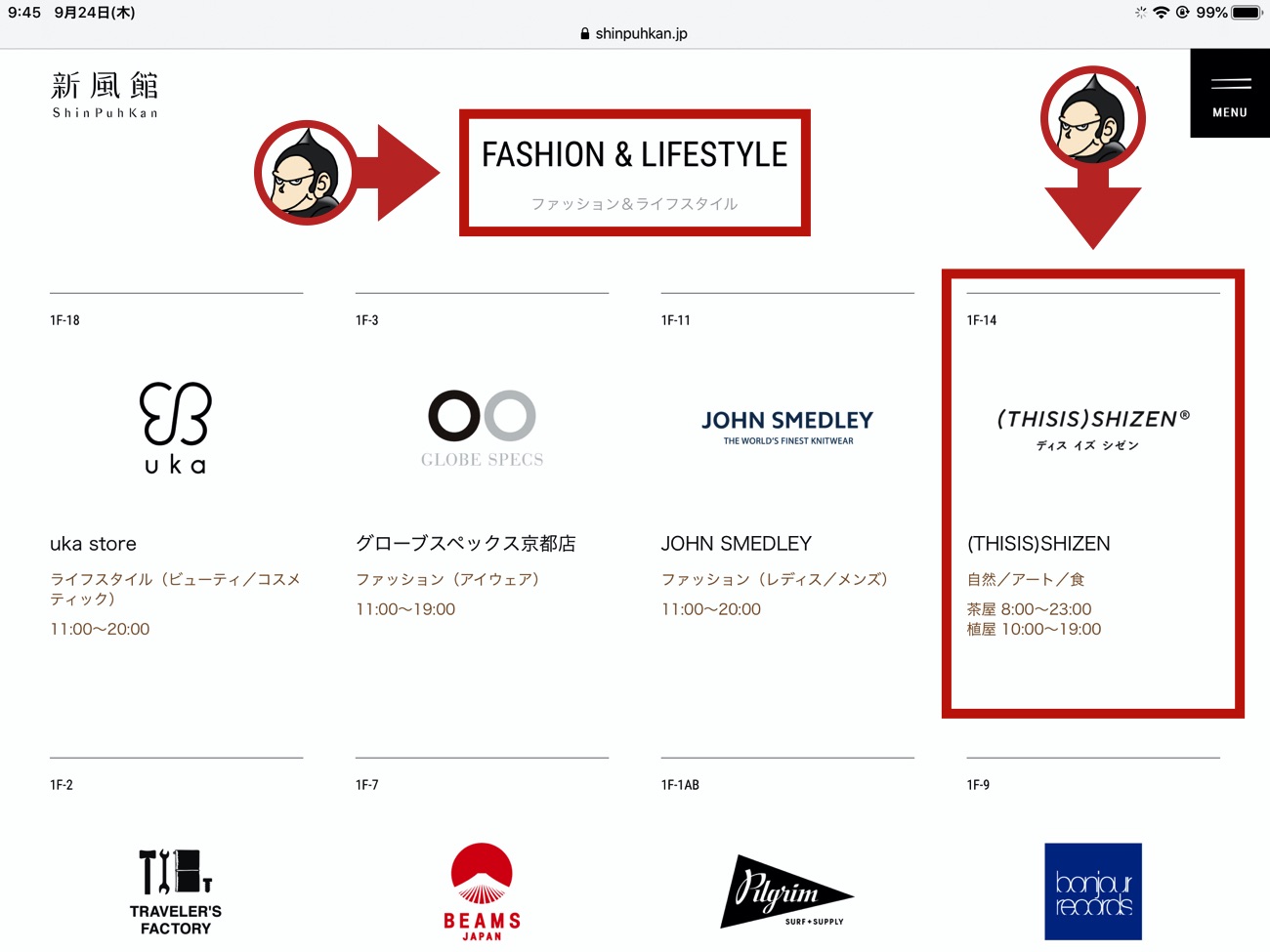Tap the shinpuhkan.jp address bar

click(635, 33)
